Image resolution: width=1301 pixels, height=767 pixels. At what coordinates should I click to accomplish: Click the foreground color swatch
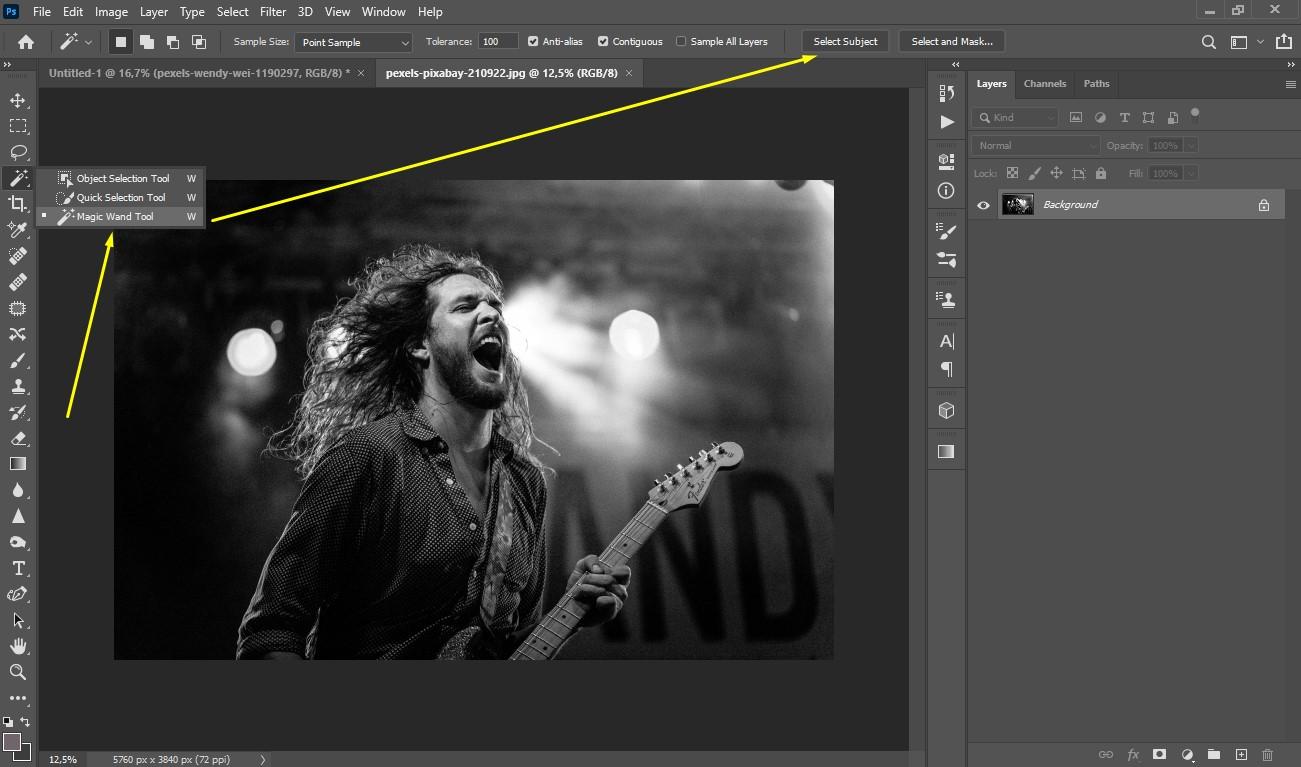pyautogui.click(x=12, y=742)
